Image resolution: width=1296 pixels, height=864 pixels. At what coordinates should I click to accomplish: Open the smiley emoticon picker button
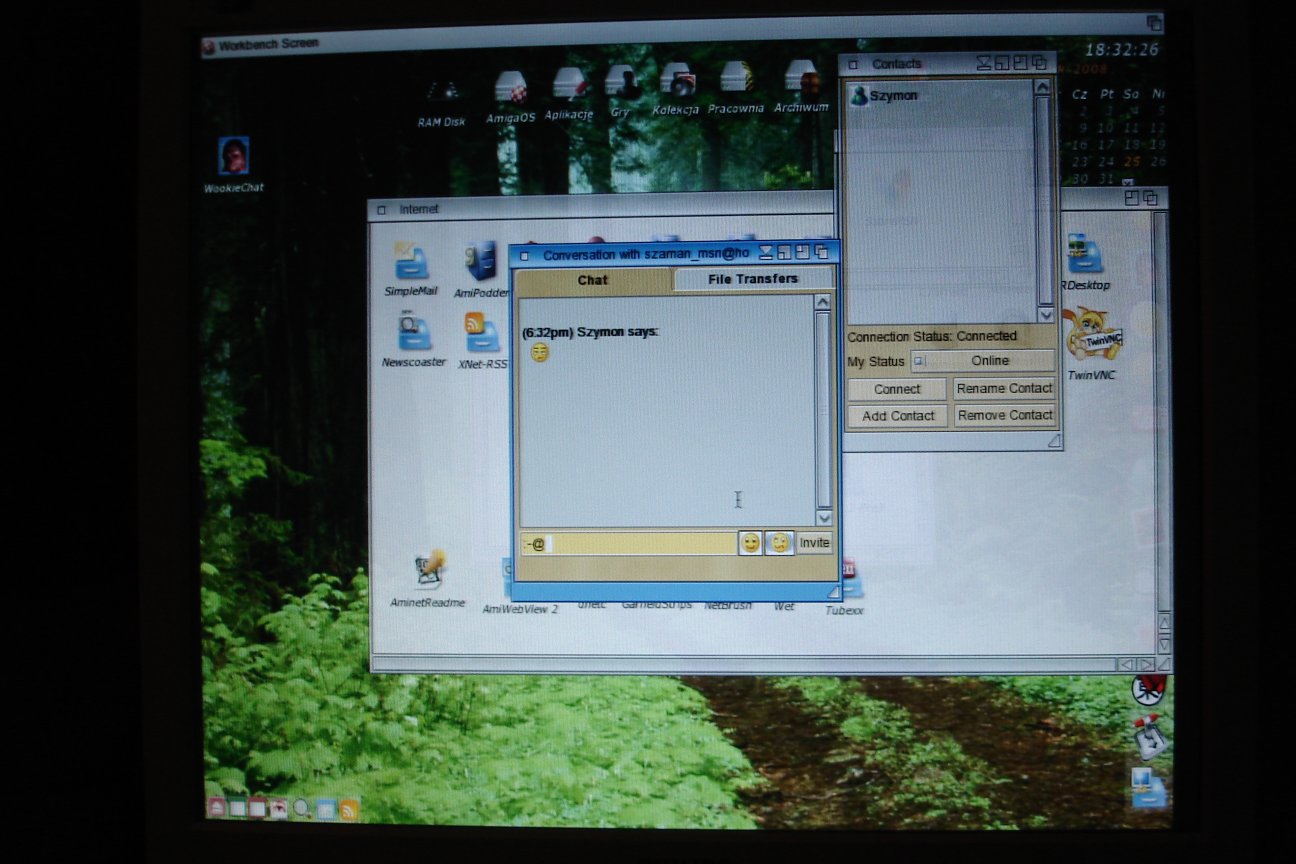(x=750, y=543)
